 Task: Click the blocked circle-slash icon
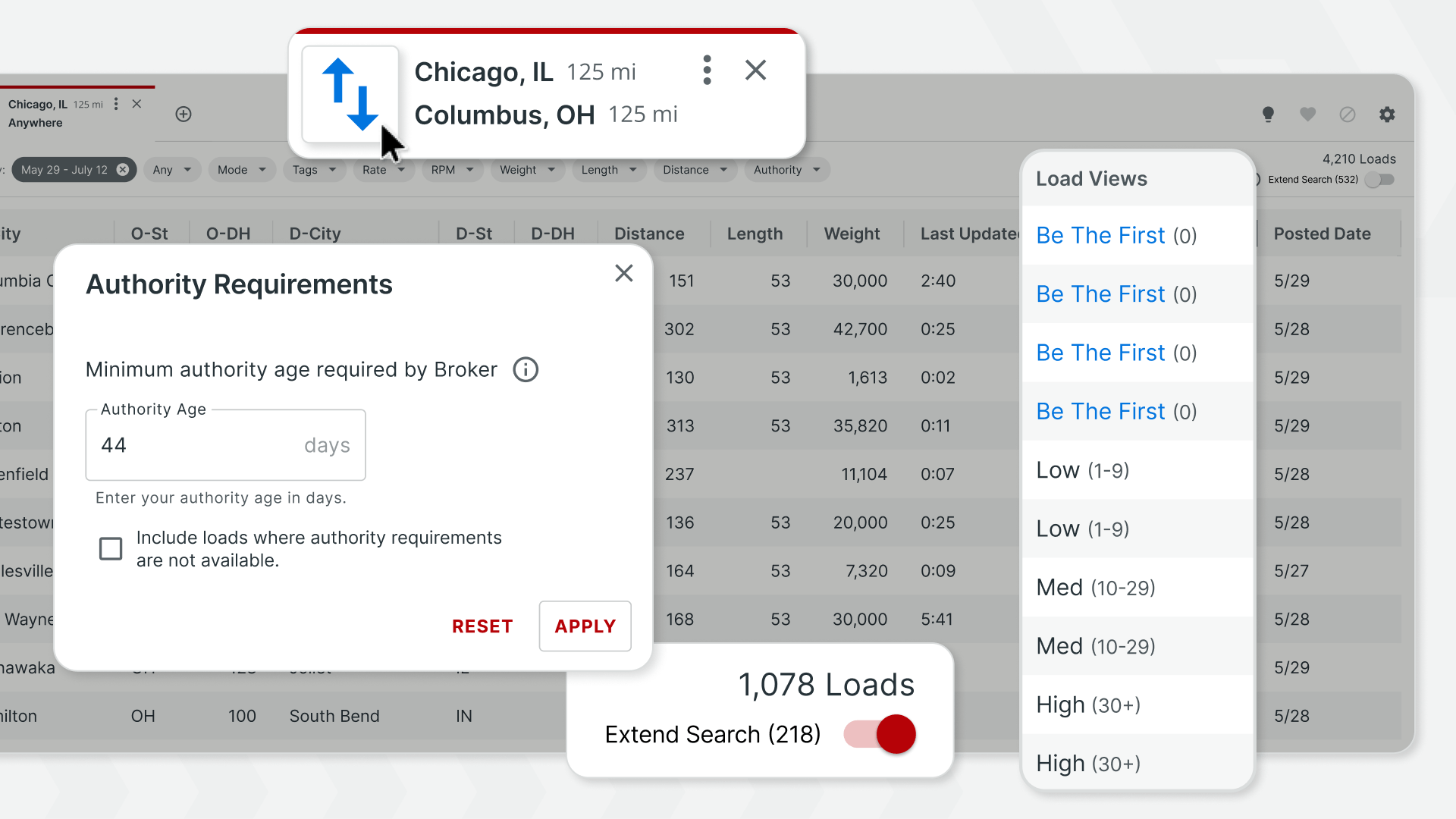point(1348,115)
